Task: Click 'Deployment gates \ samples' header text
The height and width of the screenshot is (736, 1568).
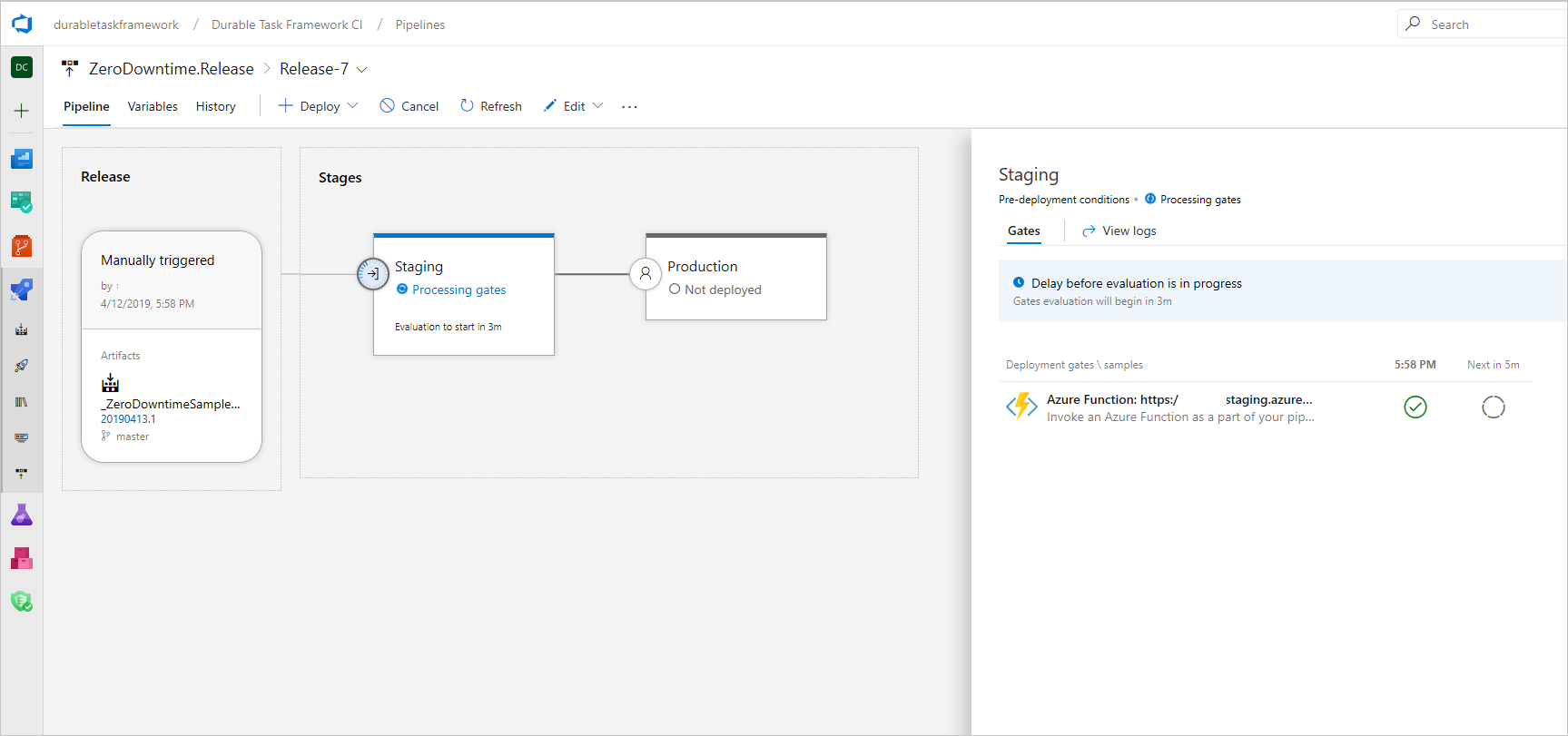Action: 1074,365
